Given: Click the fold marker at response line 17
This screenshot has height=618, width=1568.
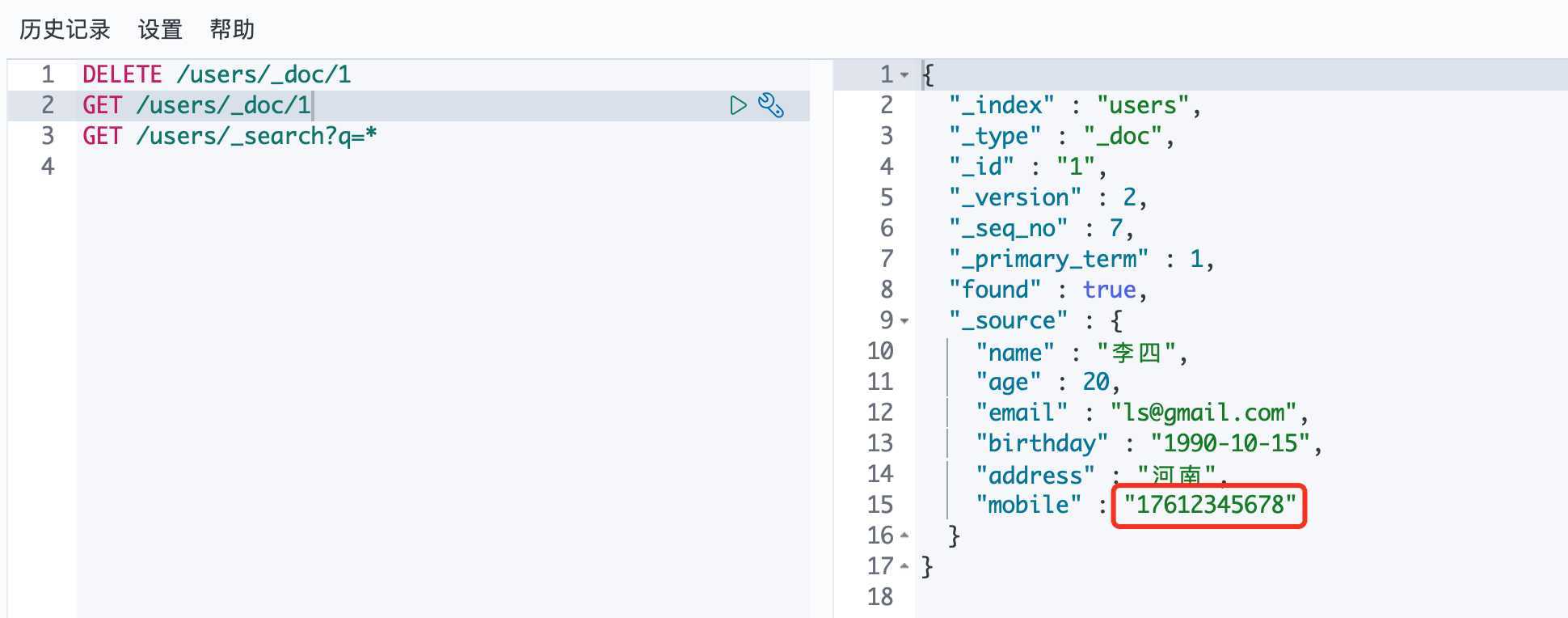Looking at the screenshot, I should [x=904, y=566].
